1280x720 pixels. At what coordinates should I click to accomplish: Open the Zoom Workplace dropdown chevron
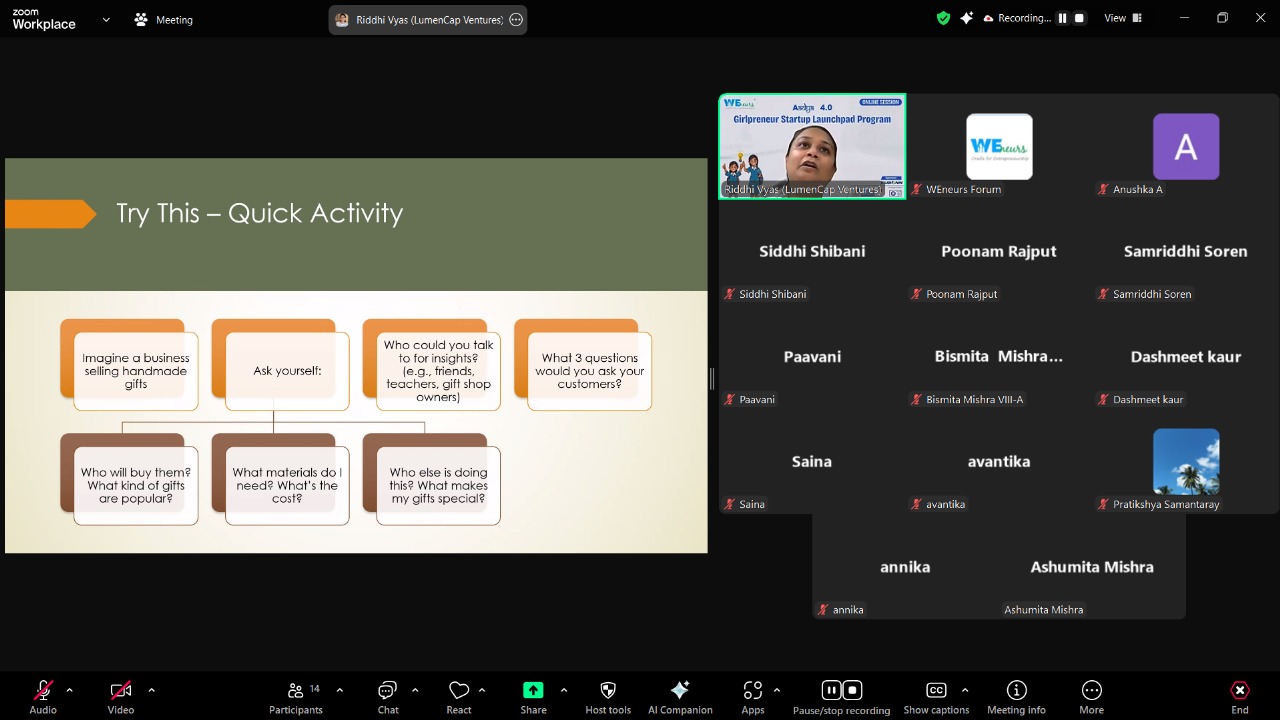(x=106, y=19)
